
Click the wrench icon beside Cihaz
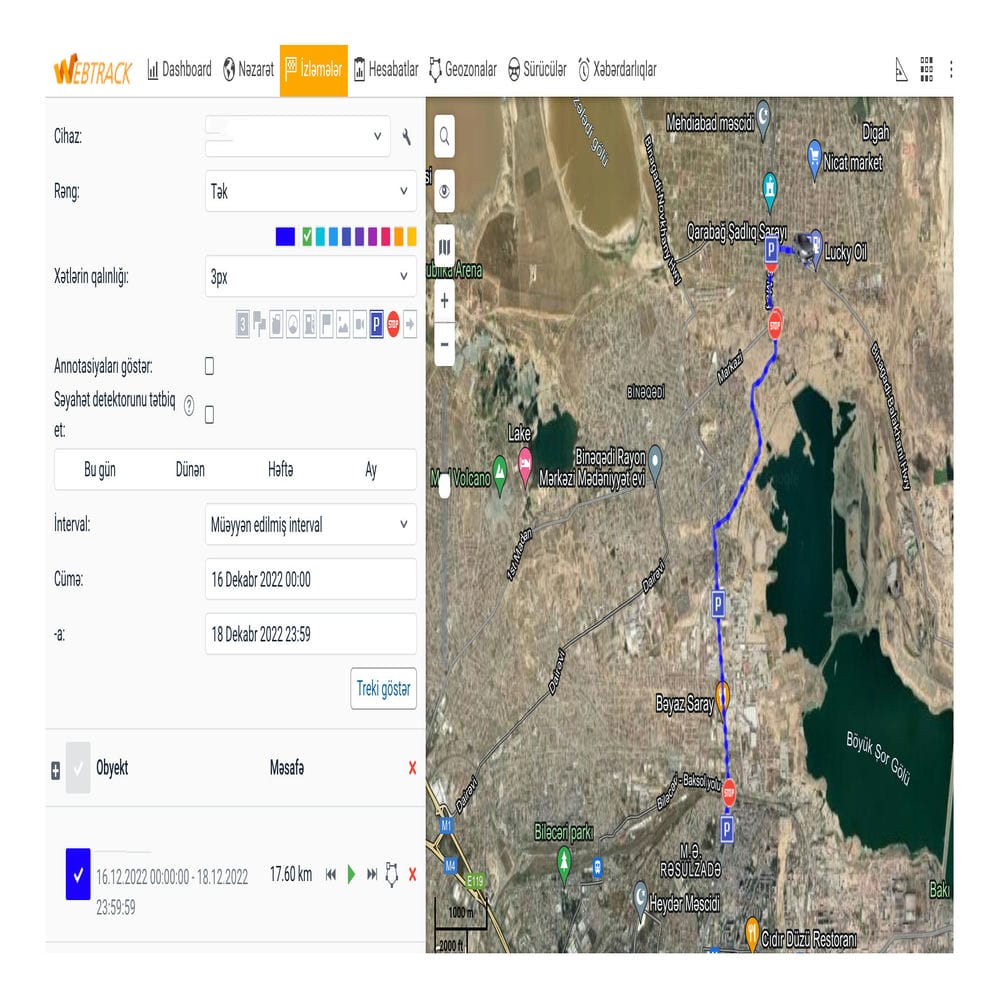click(x=406, y=137)
